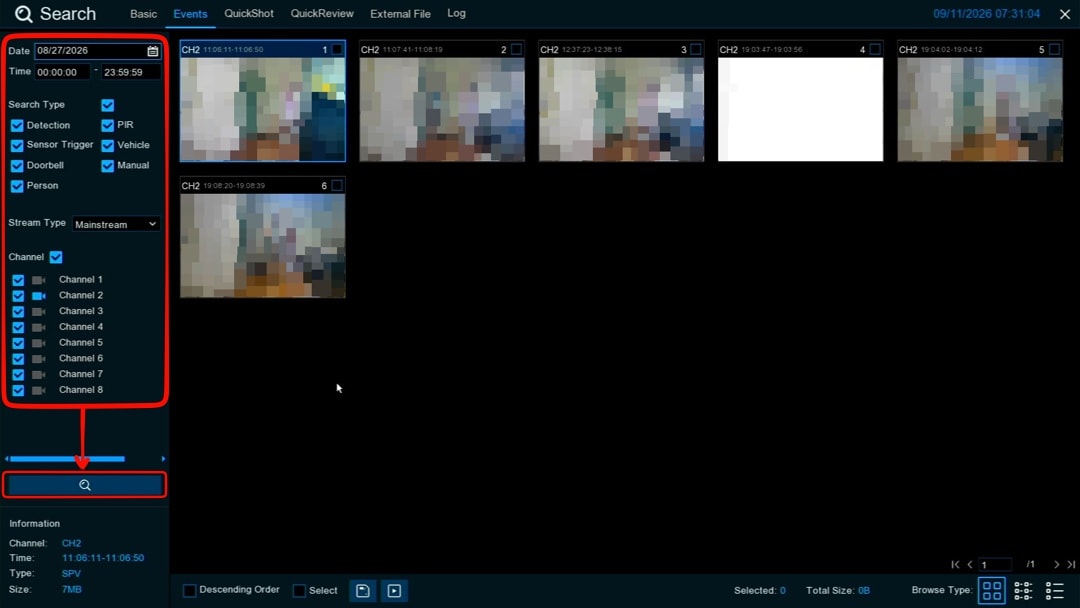1080x608 pixels.
Task: Open event thumbnail 19:04:02-19:04:12
Action: pyautogui.click(x=980, y=109)
